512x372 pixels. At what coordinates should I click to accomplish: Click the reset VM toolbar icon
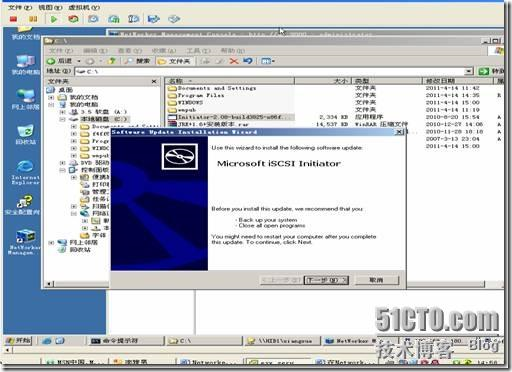click(x=73, y=19)
